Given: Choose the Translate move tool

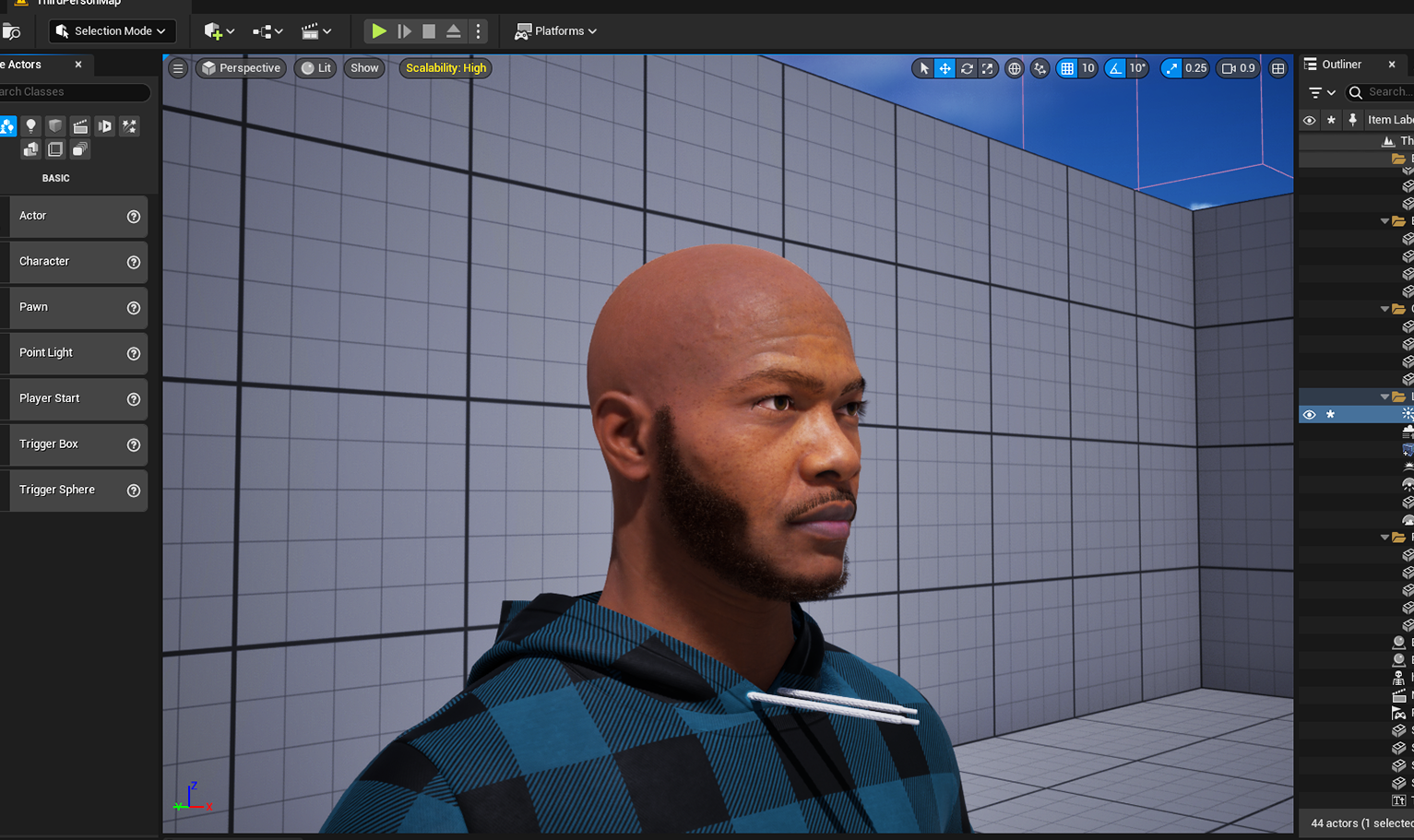Looking at the screenshot, I should pyautogui.click(x=945, y=68).
